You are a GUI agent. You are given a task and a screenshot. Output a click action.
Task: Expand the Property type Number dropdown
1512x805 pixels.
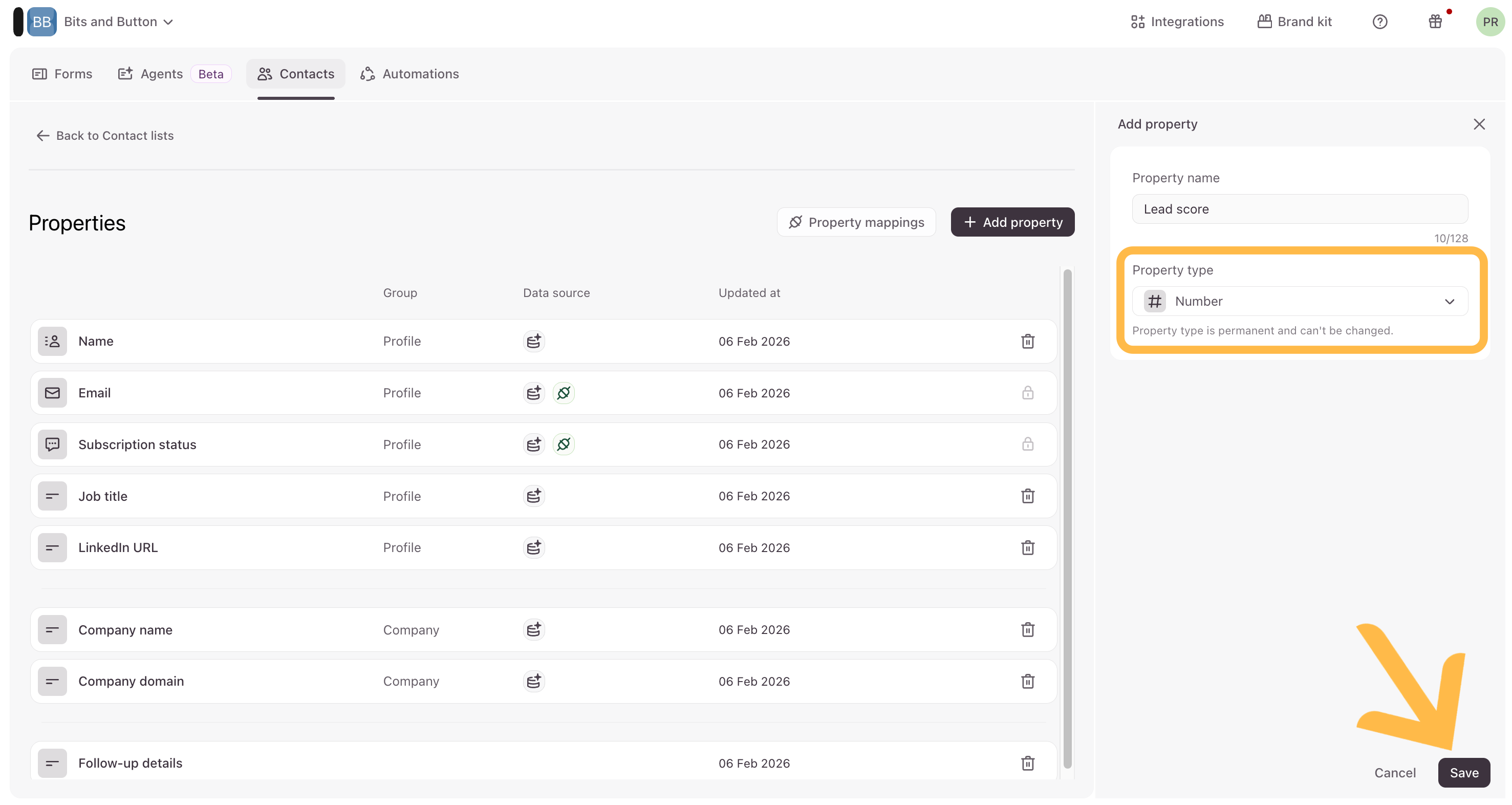click(x=1300, y=301)
